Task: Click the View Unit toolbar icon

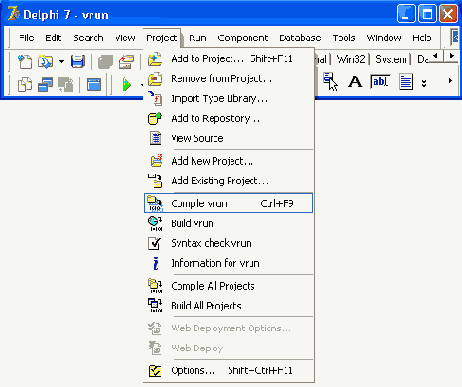Action: [x=25, y=84]
